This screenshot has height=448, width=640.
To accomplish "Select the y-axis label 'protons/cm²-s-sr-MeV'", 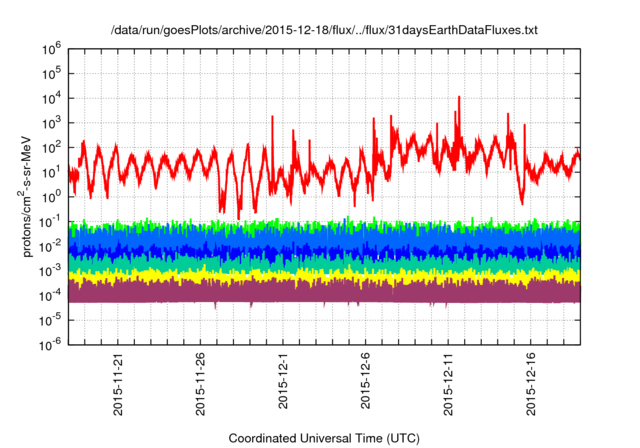I will click(26, 196).
